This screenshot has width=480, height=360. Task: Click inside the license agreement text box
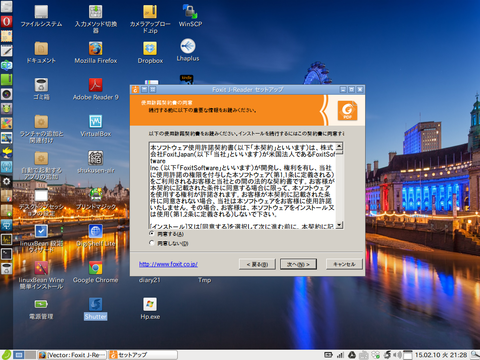[242, 186]
